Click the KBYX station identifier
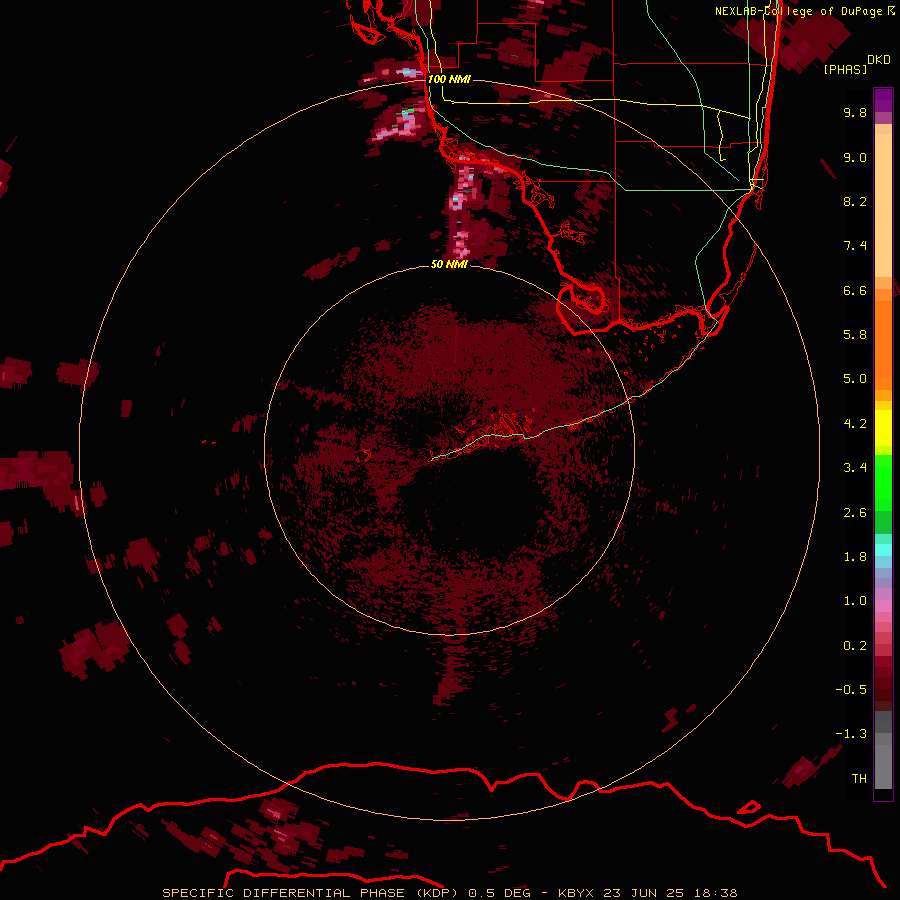Screen dimensions: 900x900 point(577,893)
